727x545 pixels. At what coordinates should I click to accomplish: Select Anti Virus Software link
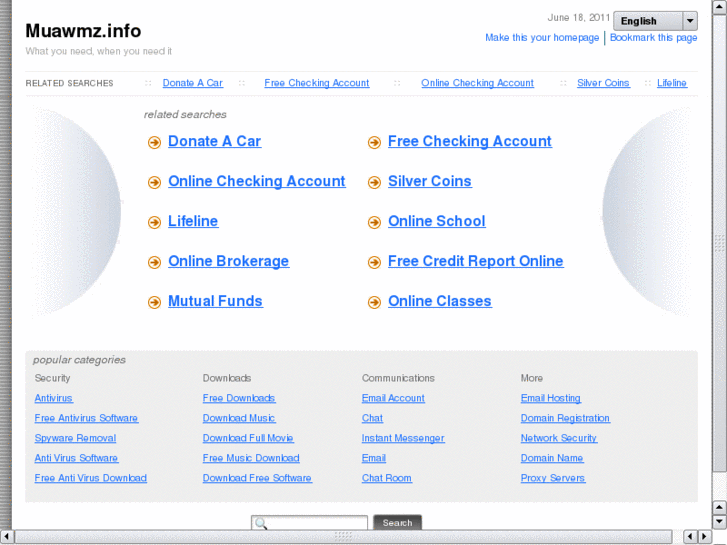coord(76,458)
